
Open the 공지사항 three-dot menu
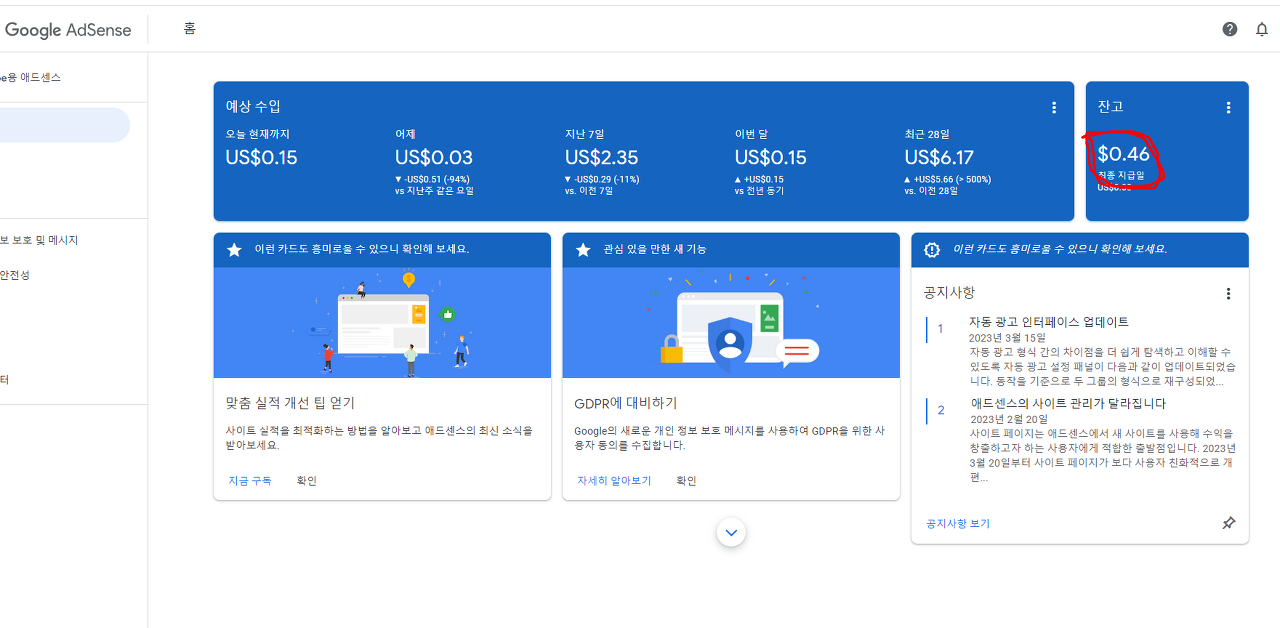[x=1229, y=294]
